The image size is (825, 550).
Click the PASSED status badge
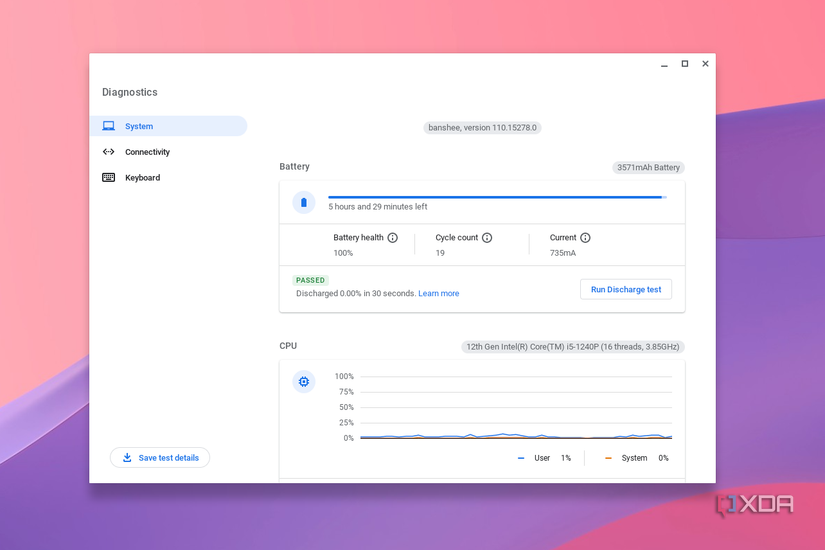click(x=310, y=281)
